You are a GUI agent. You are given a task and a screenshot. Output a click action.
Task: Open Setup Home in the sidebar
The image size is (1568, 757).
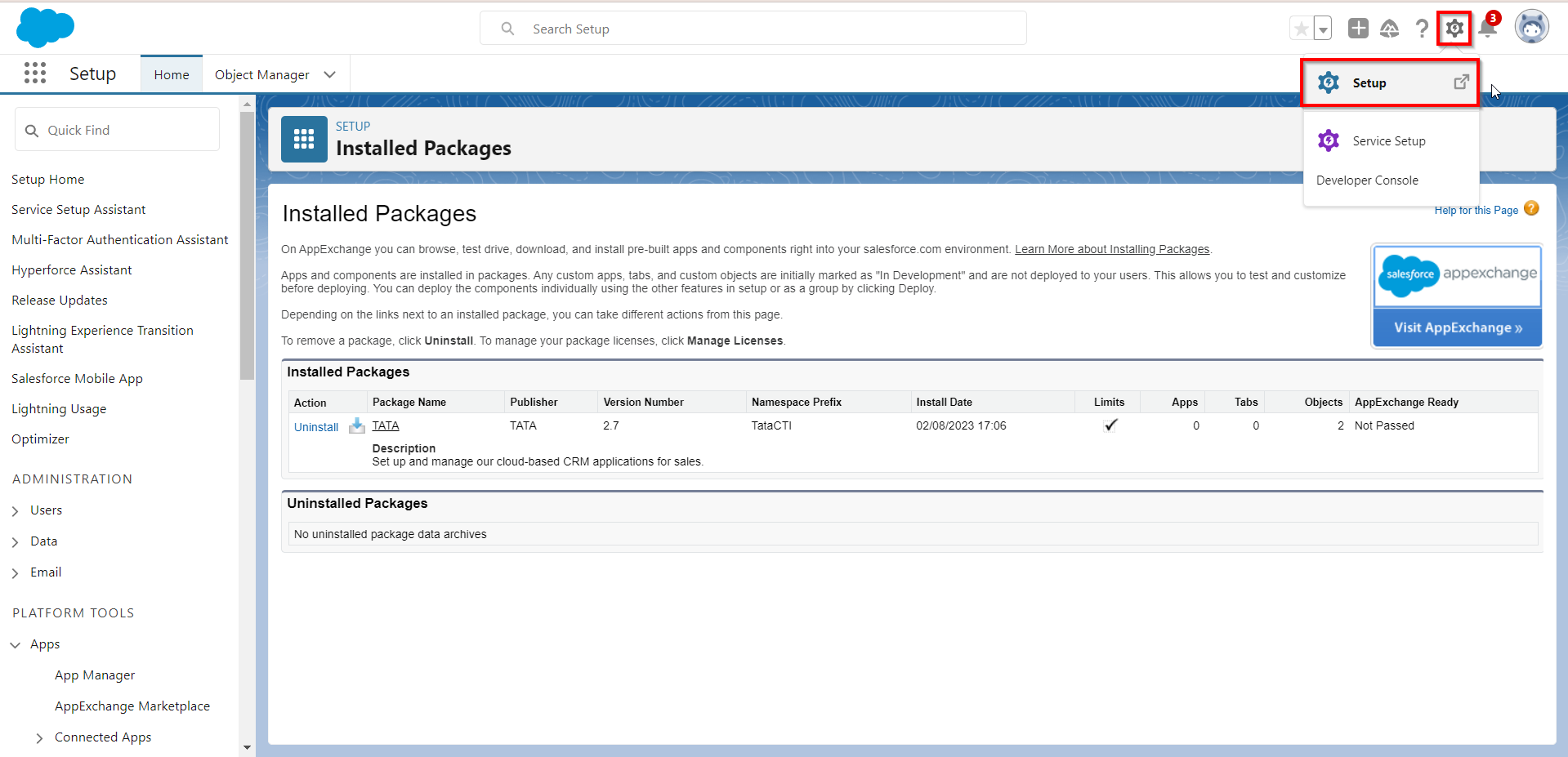pyautogui.click(x=48, y=180)
